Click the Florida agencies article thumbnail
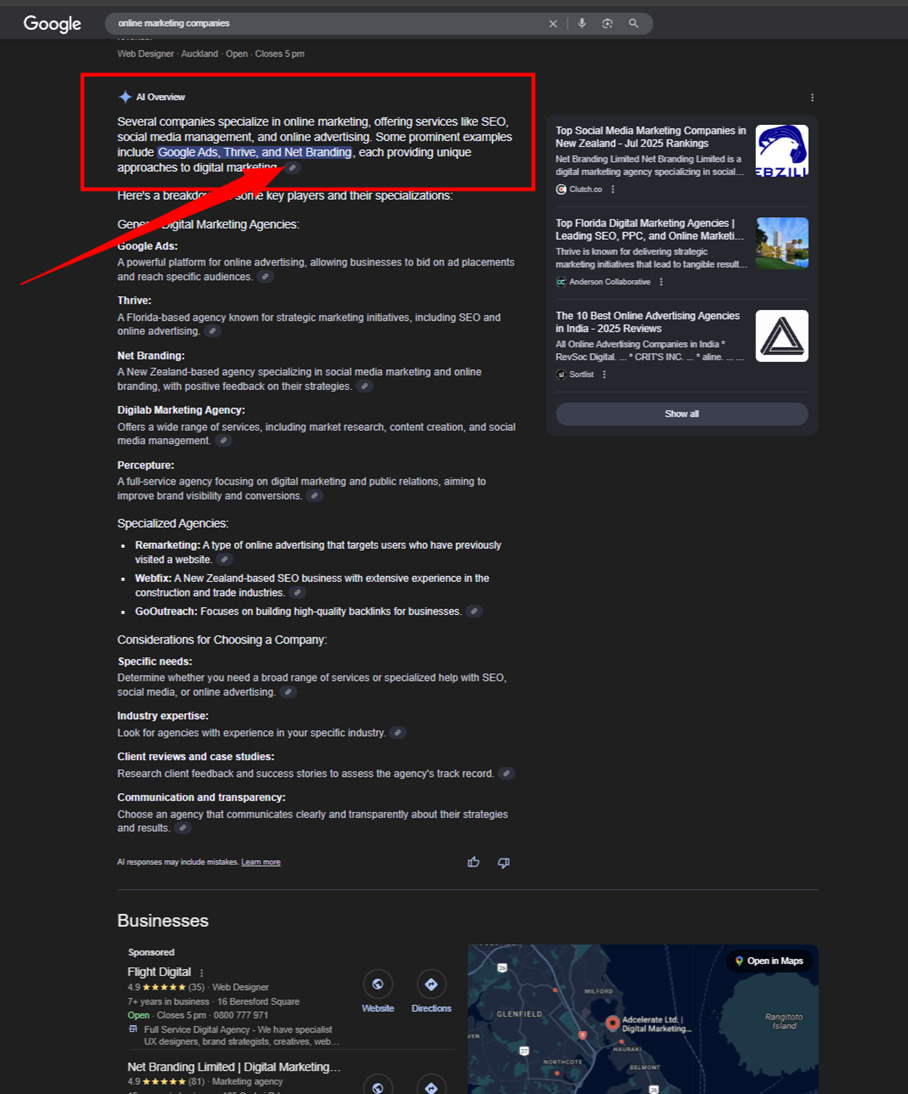The width and height of the screenshot is (908, 1094). (x=782, y=243)
